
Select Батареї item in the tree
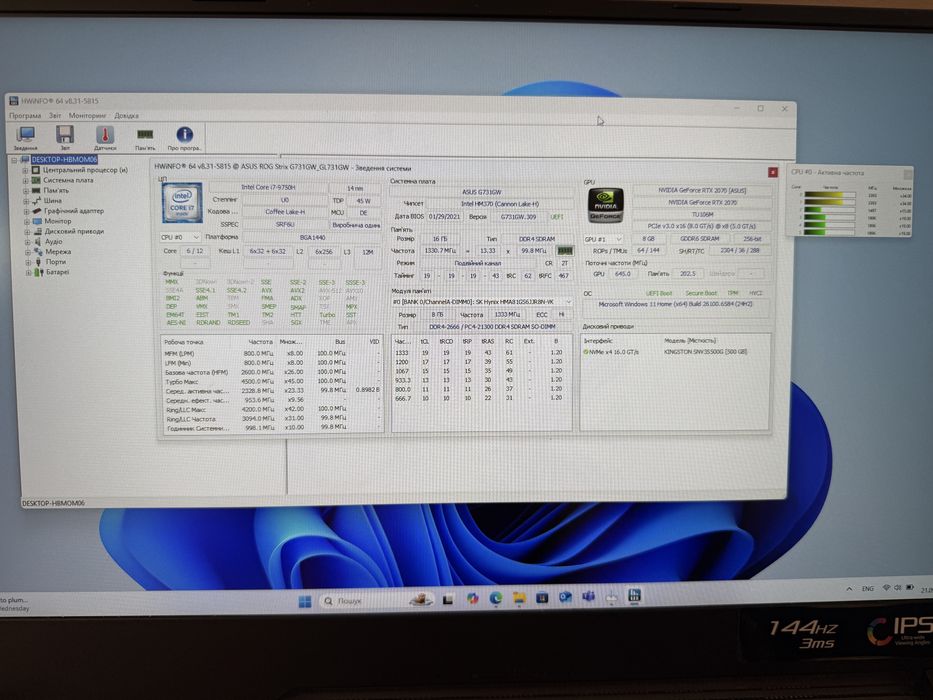[57, 272]
